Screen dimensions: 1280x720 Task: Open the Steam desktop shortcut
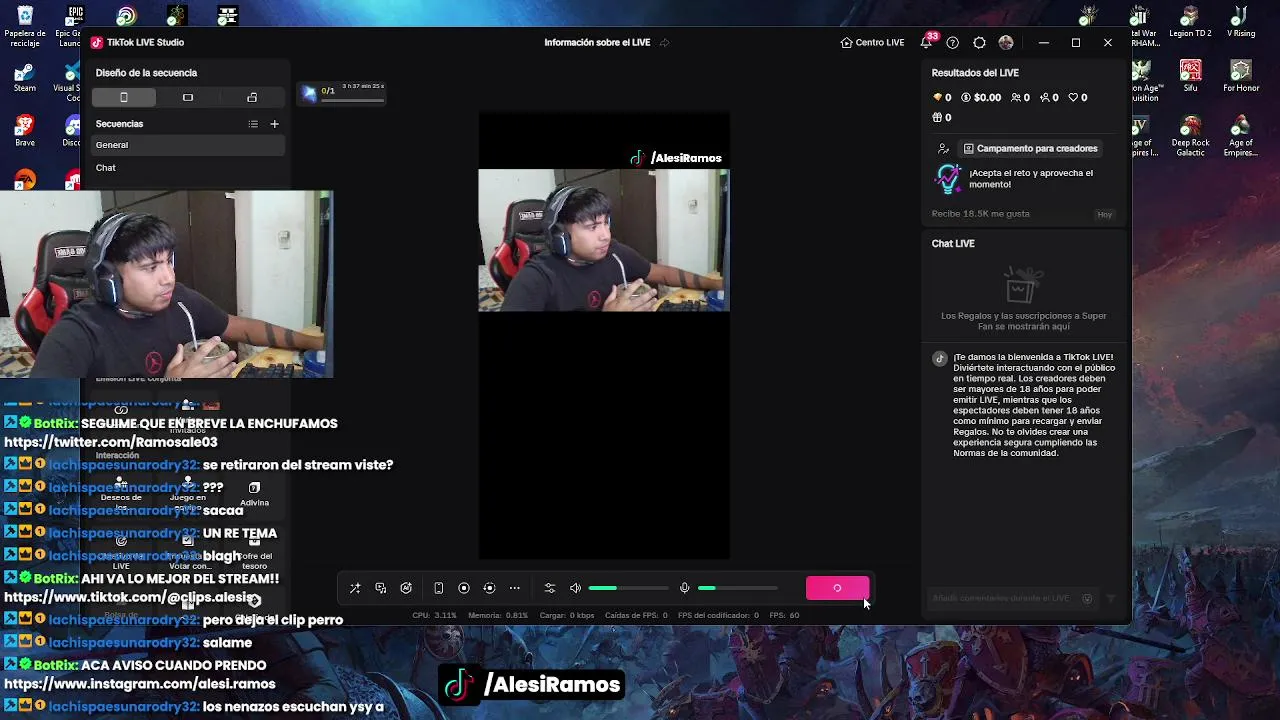[24, 77]
